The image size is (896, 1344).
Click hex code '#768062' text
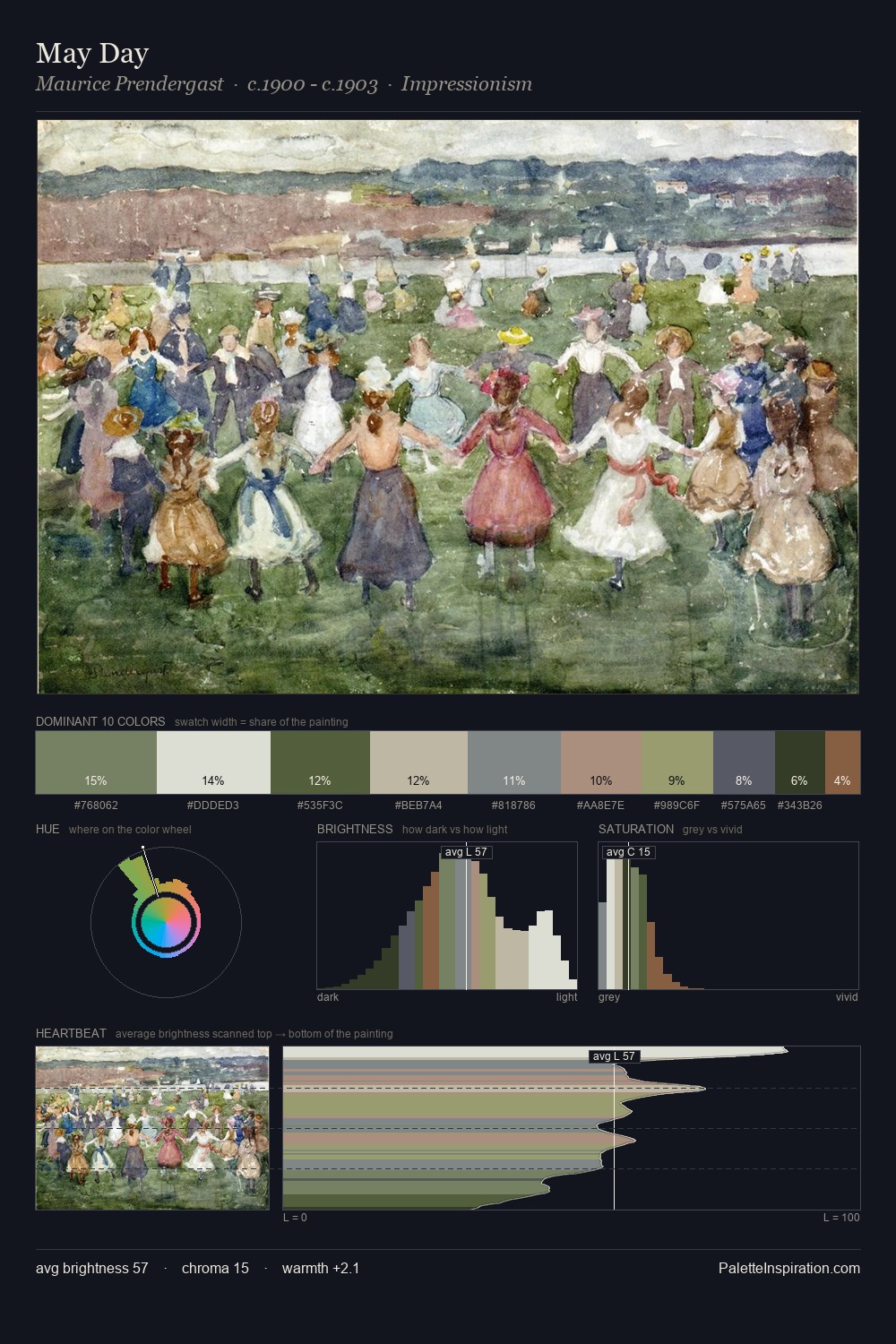point(96,806)
